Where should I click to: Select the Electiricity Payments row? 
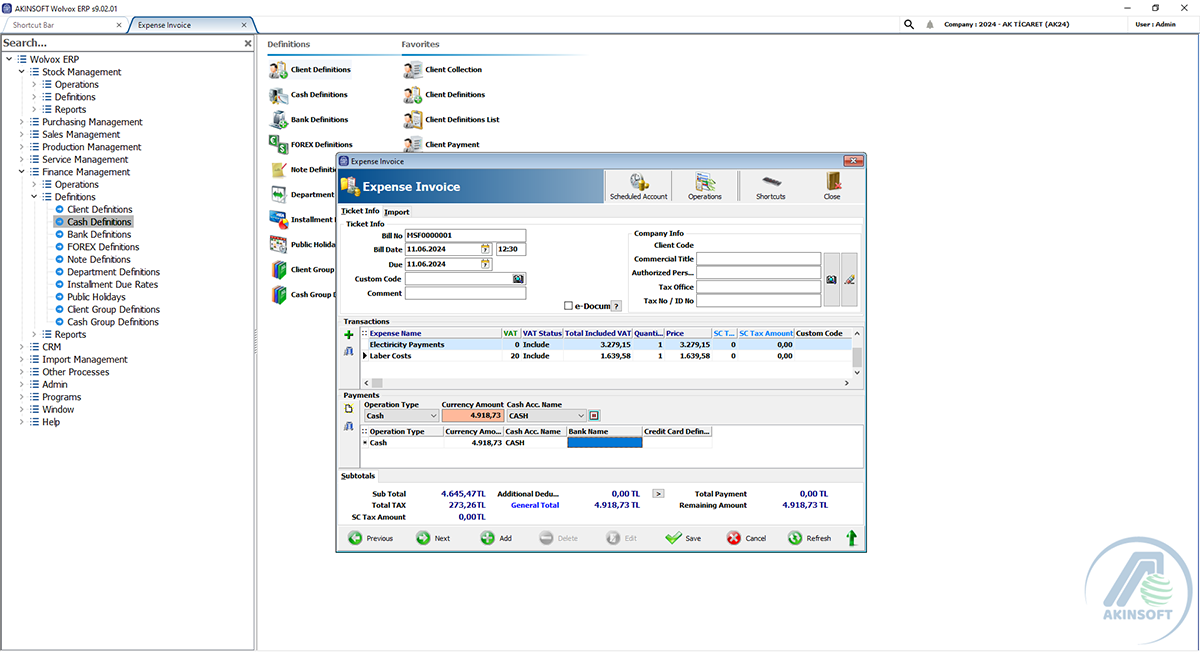point(605,344)
